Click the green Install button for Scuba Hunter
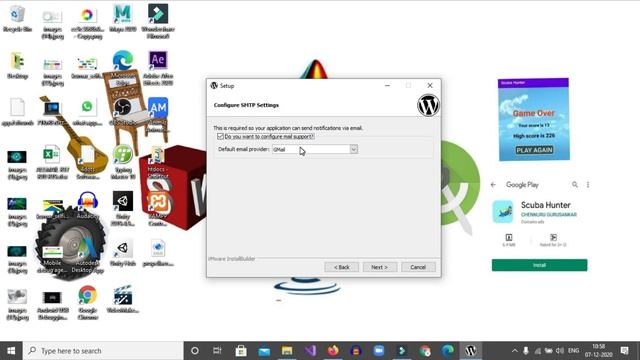Viewport: 640px width, 360px height. (539, 265)
